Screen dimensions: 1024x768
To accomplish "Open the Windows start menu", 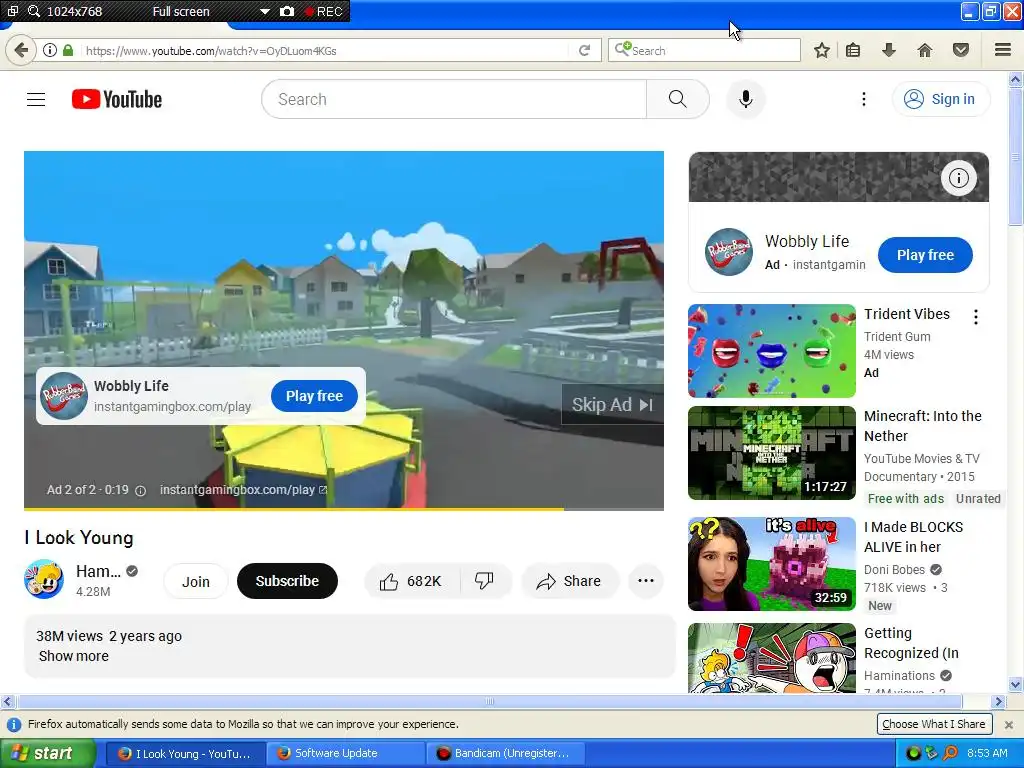I will (x=47, y=754).
